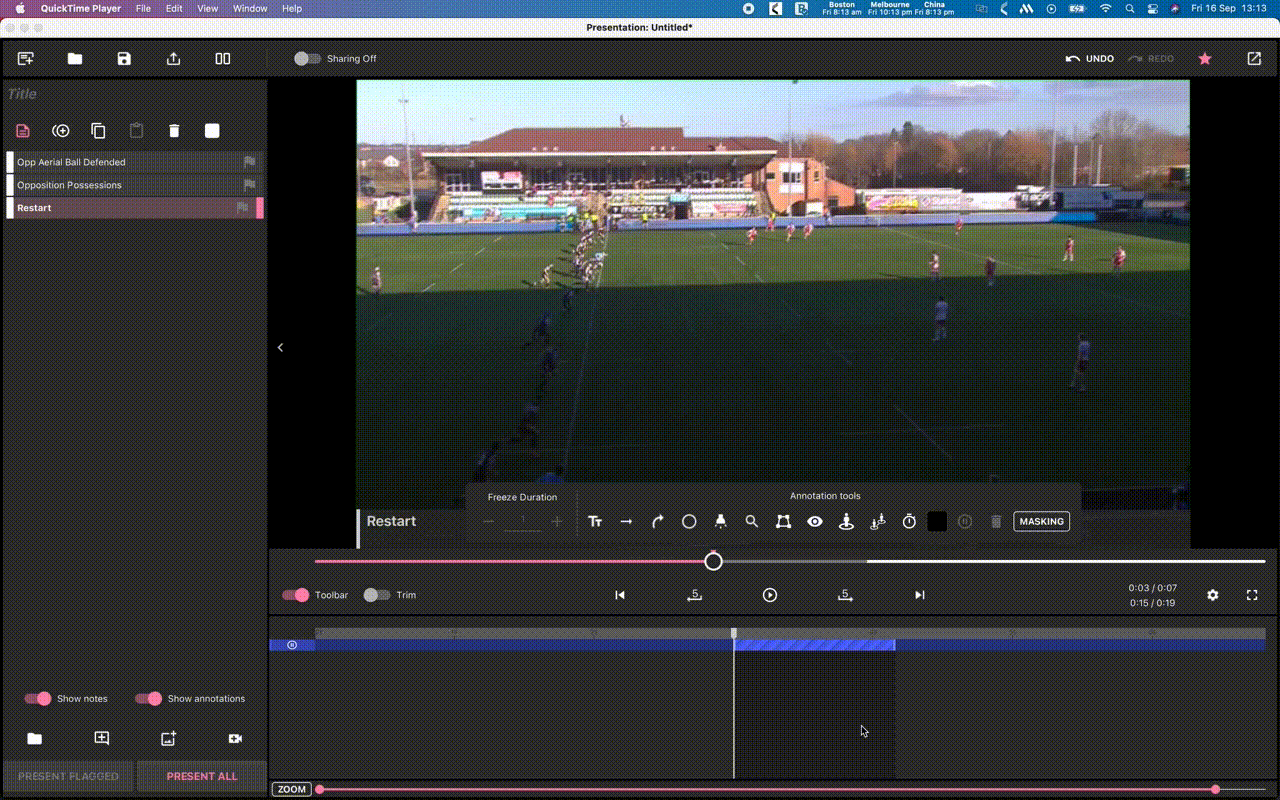Skip to next clip
This screenshot has height=800, width=1280.
coord(920,595)
